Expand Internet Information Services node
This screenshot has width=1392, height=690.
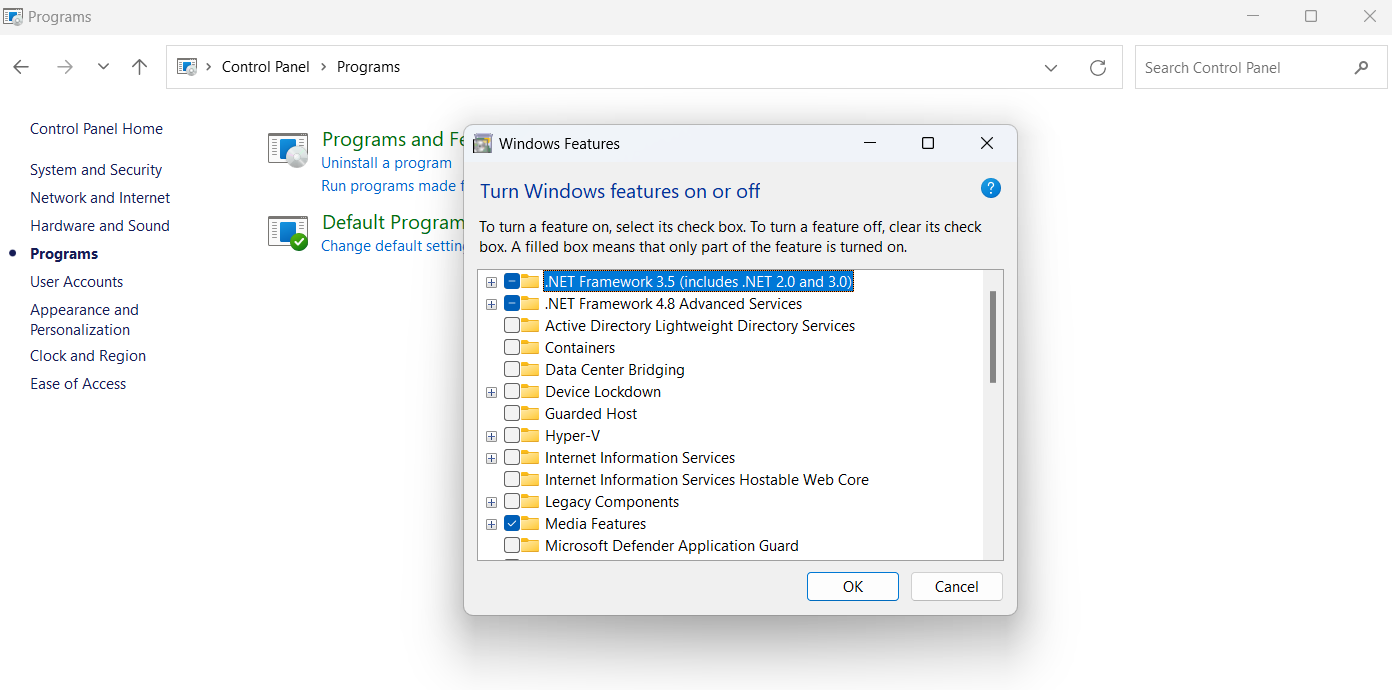pyautogui.click(x=491, y=458)
